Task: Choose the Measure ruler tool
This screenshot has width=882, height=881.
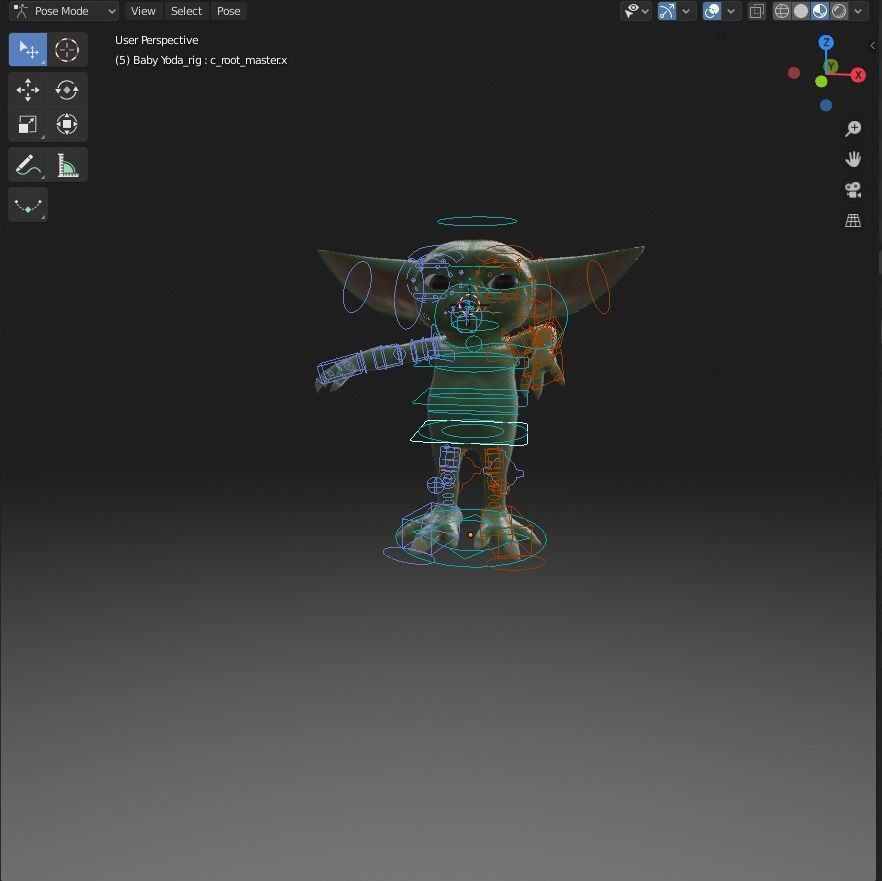Action: pos(67,165)
